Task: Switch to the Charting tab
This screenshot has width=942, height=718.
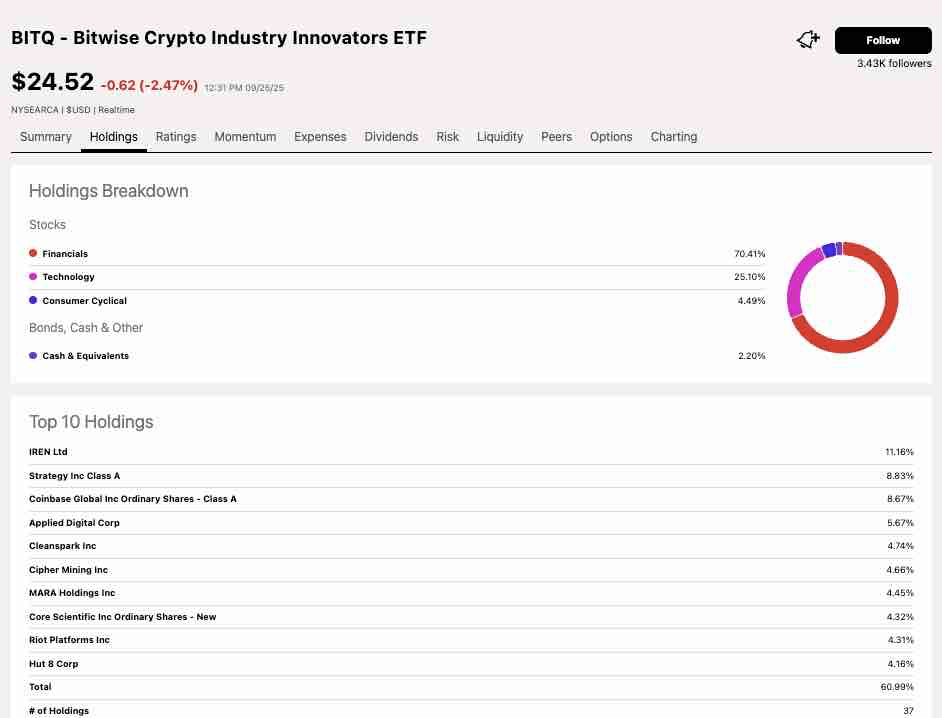Action: pyautogui.click(x=673, y=137)
